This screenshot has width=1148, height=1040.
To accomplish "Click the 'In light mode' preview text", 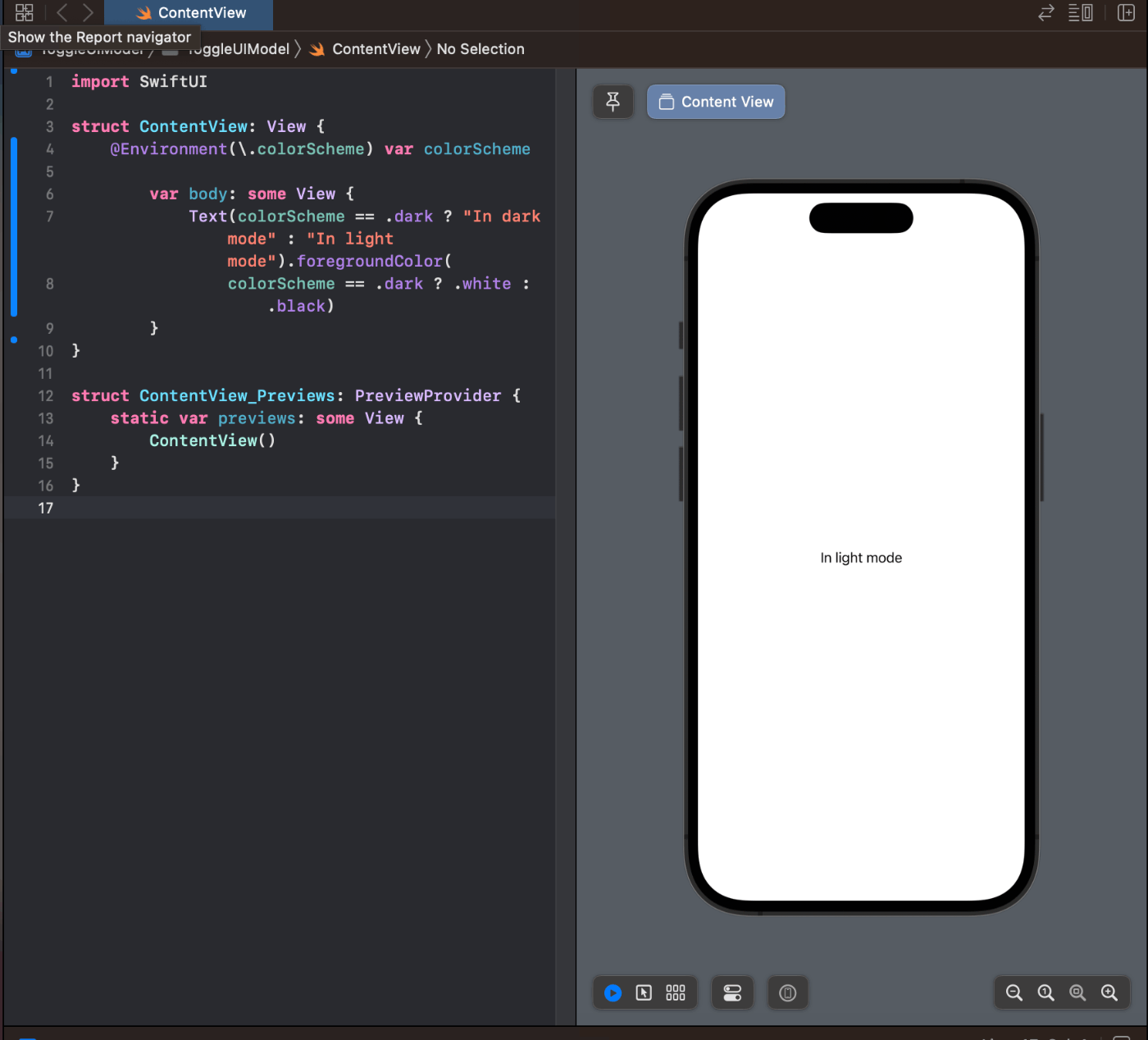I will click(861, 558).
